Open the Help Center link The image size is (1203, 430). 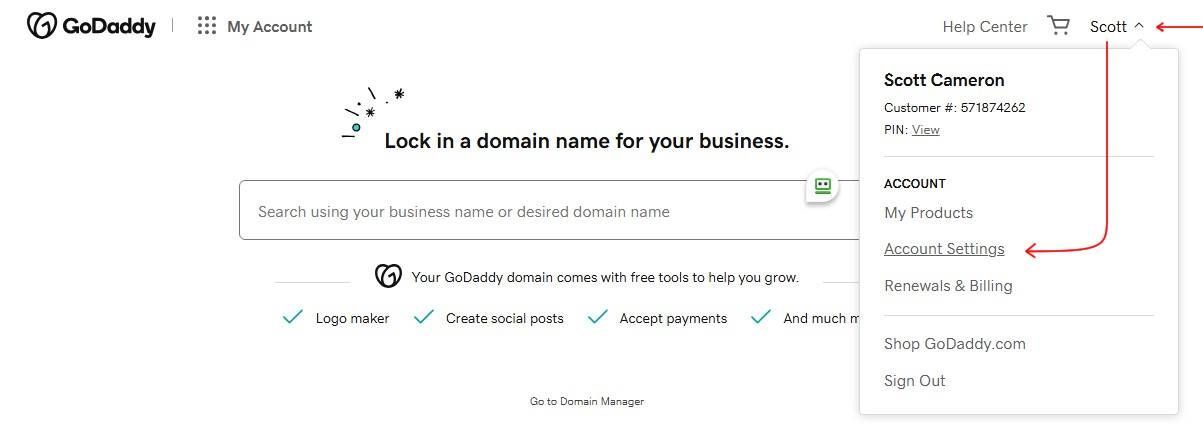point(985,27)
